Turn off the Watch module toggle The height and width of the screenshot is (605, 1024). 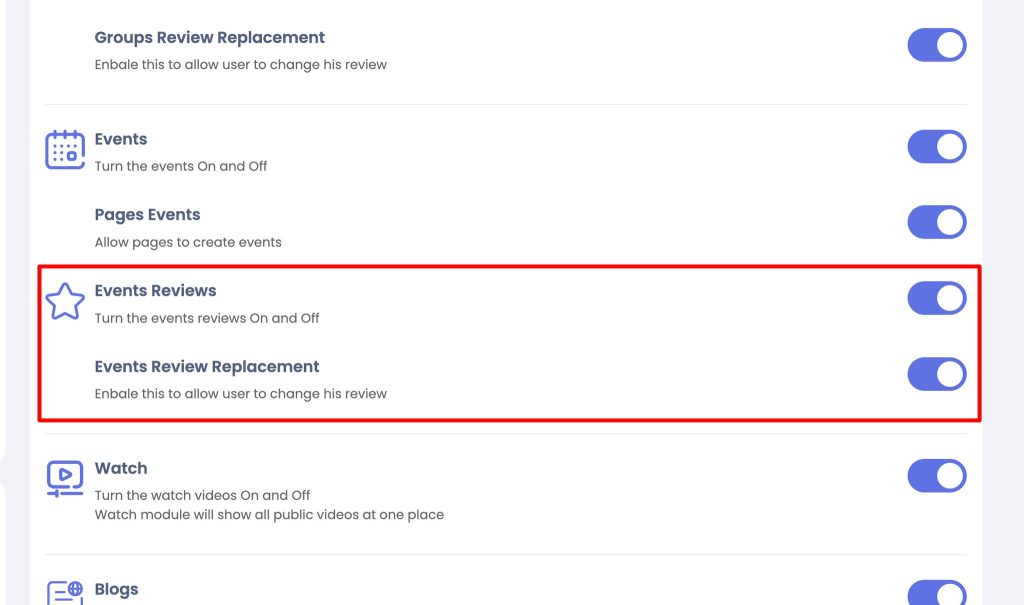coord(936,476)
